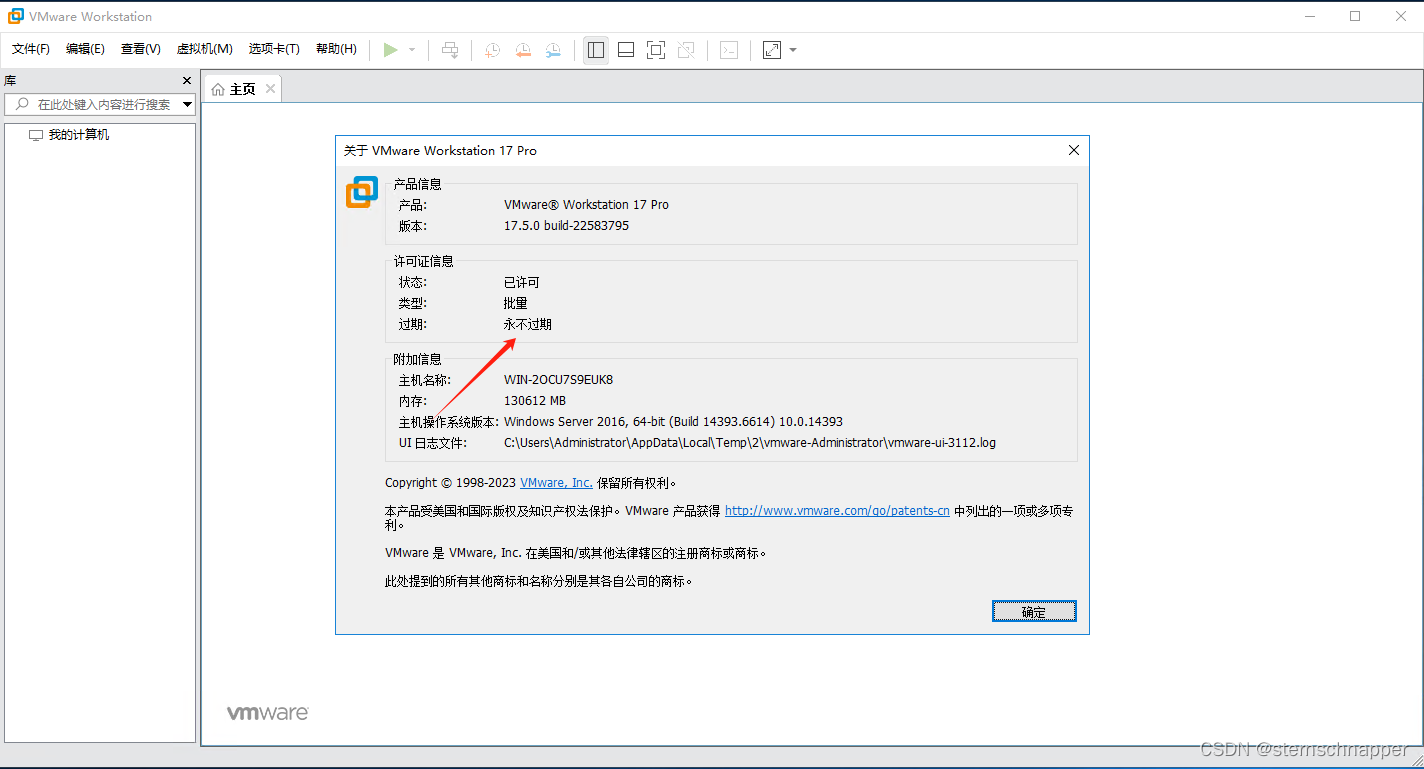This screenshot has height=769, width=1424.
Task: Close the VMware Workstation main window
Action: click(x=1400, y=16)
